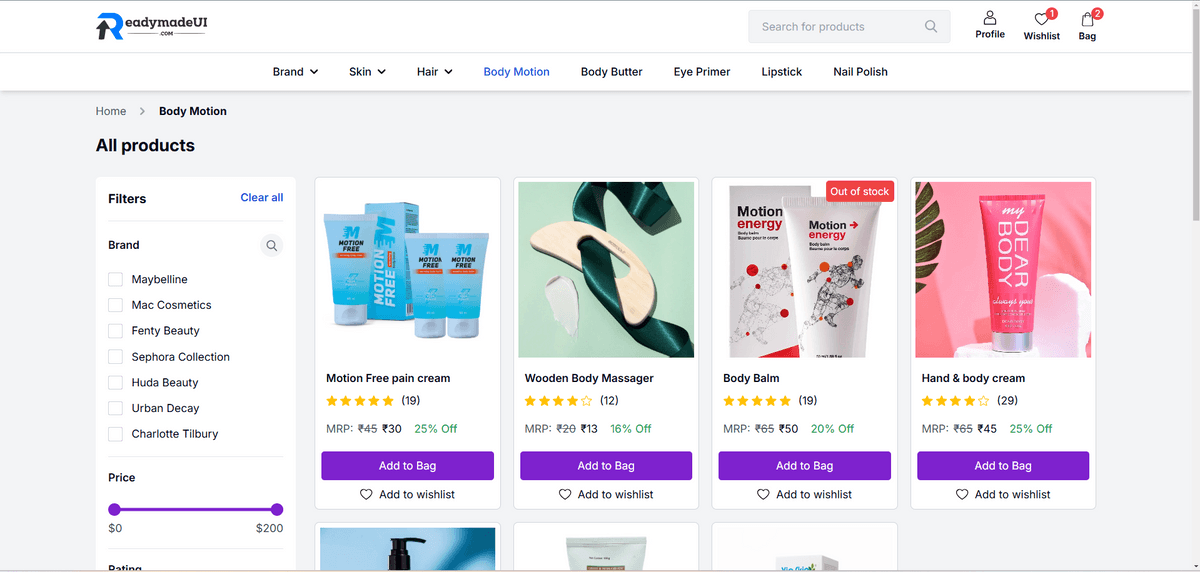This screenshot has height=572, width=1200.
Task: Open the Profile icon in header
Action: [x=989, y=18]
